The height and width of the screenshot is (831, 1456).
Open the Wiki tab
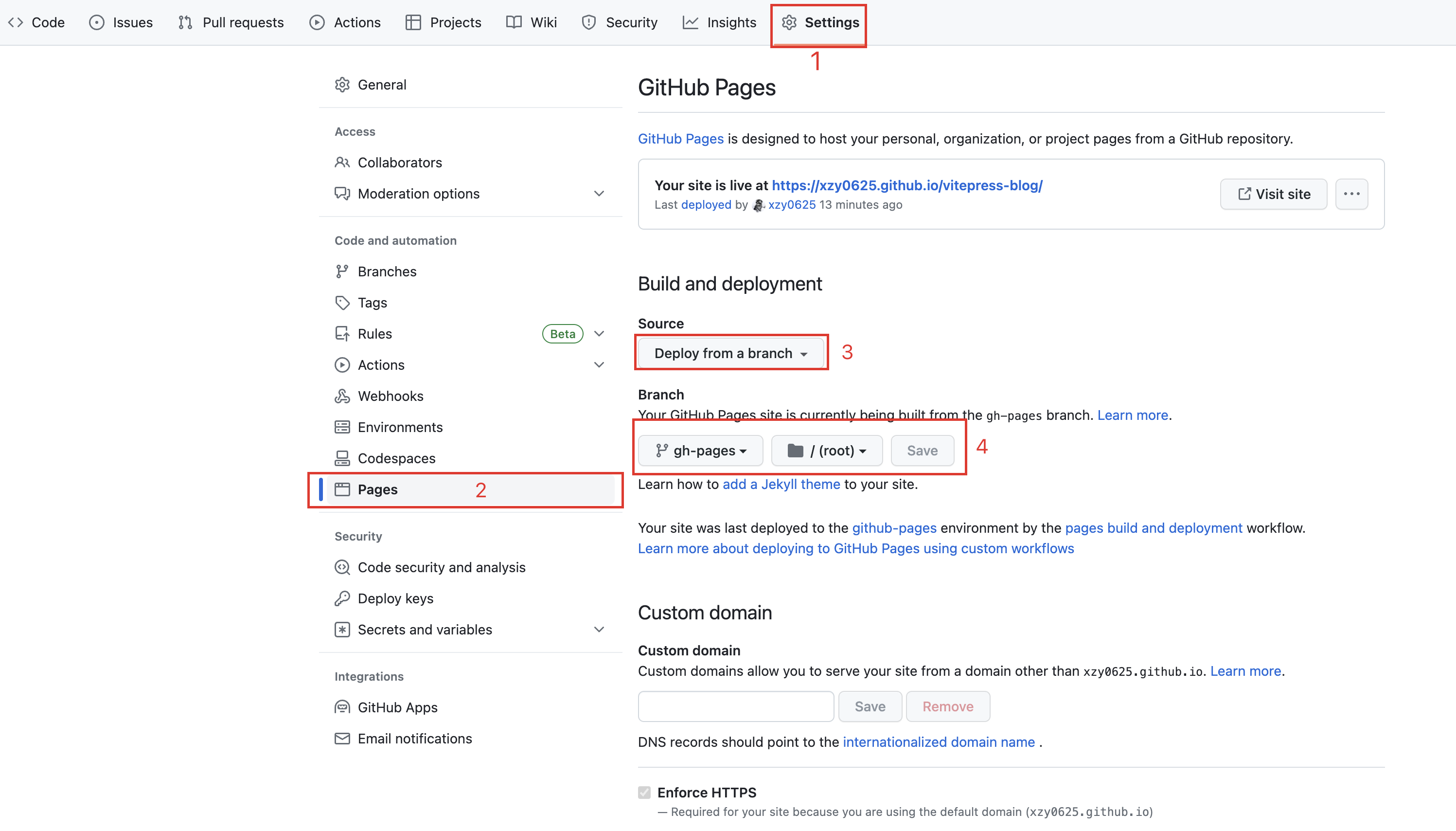[x=531, y=22]
